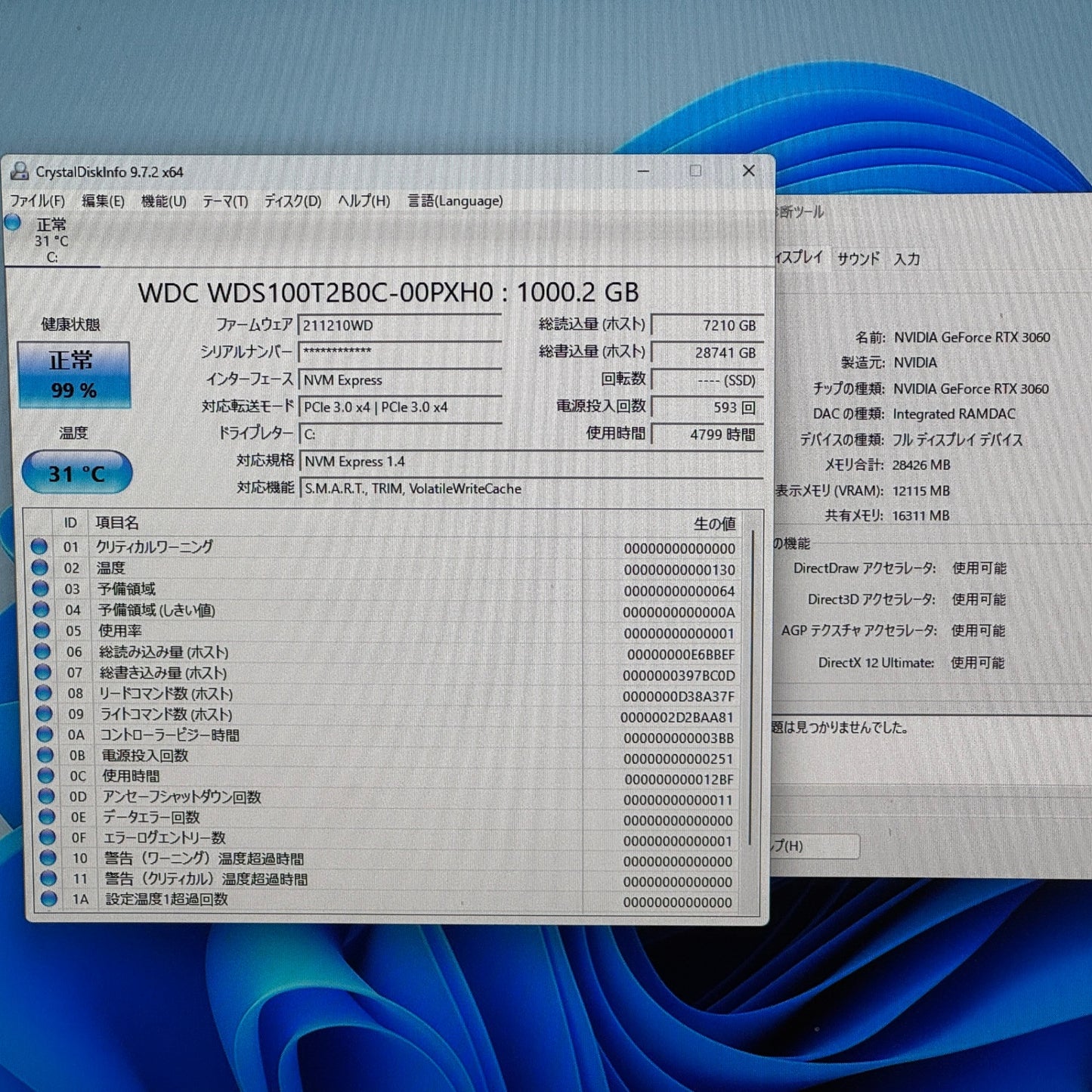
Task: Select the 総読み込み量 (ホスト) row
Action: [x=387, y=652]
